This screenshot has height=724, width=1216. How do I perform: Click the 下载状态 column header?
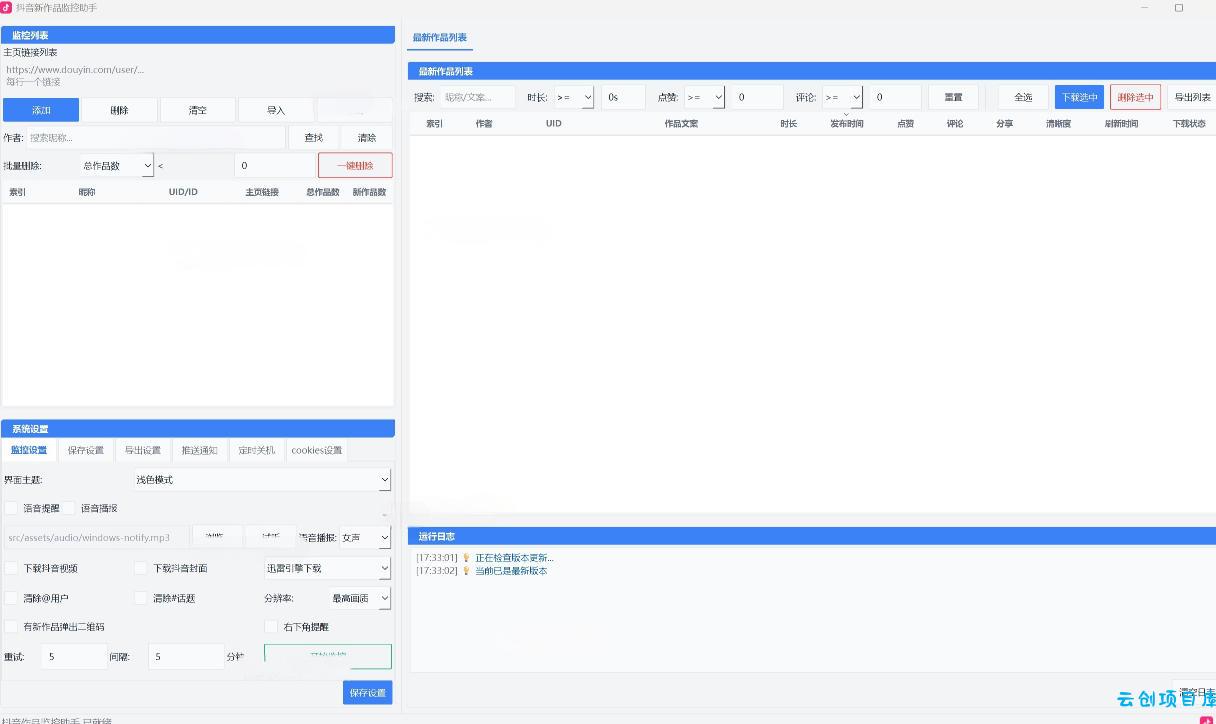click(1189, 124)
